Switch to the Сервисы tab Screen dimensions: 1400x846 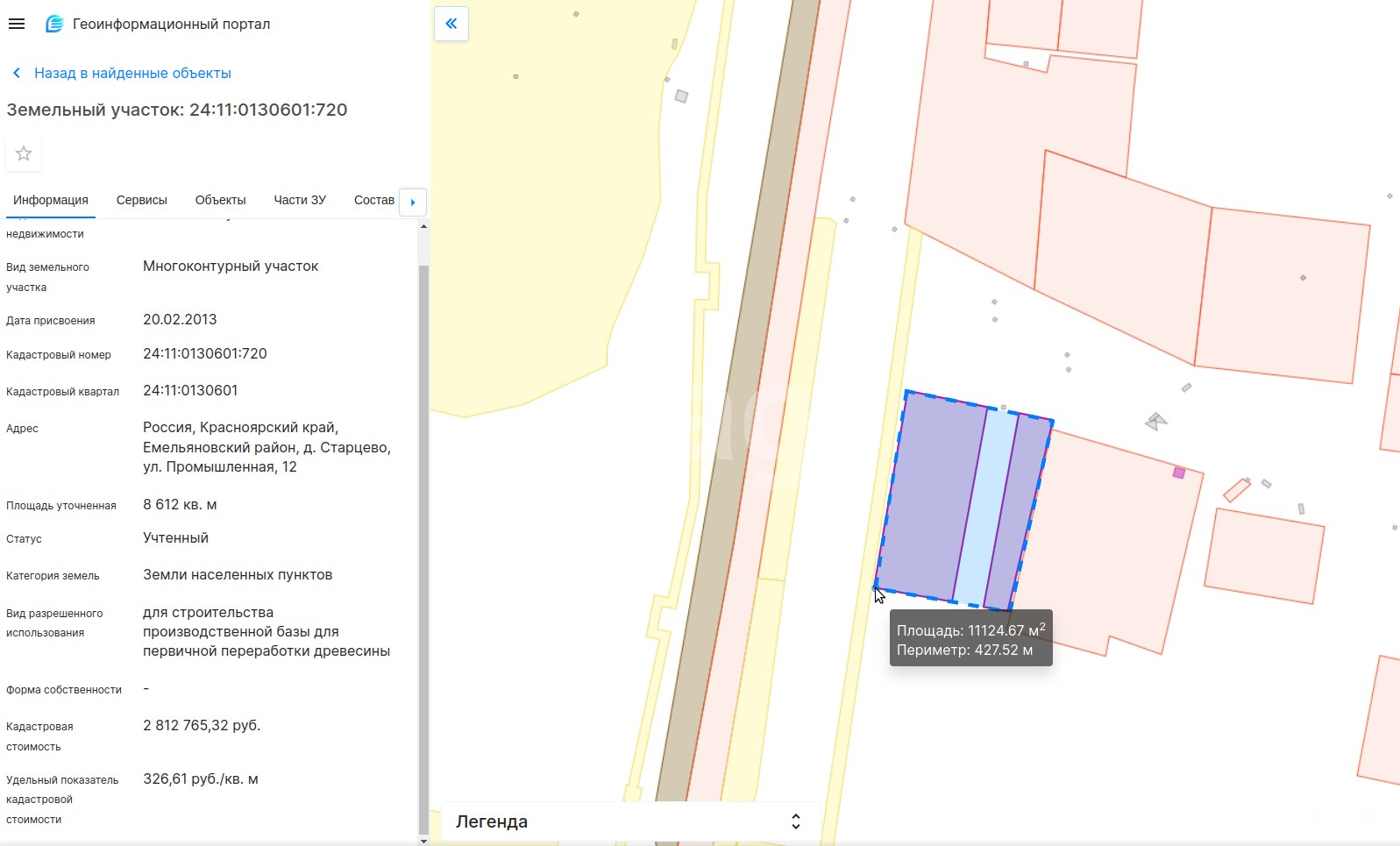point(141,201)
